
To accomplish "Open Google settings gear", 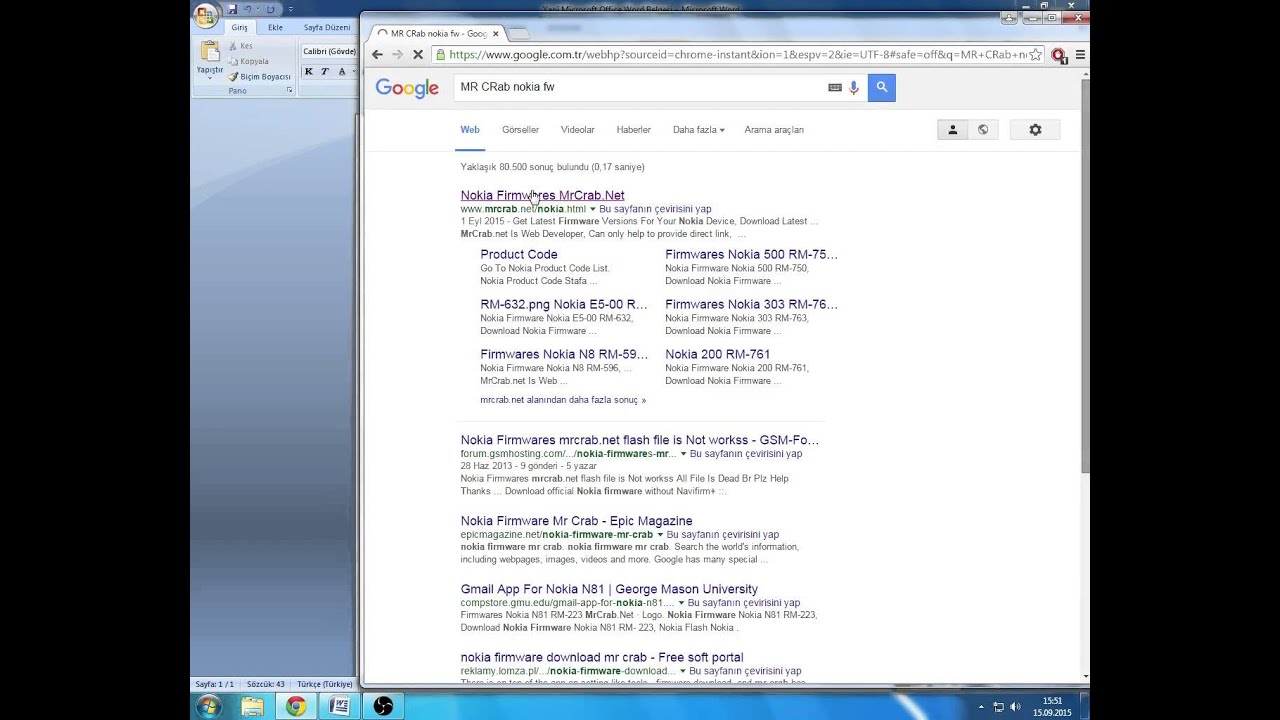I will [1035, 130].
